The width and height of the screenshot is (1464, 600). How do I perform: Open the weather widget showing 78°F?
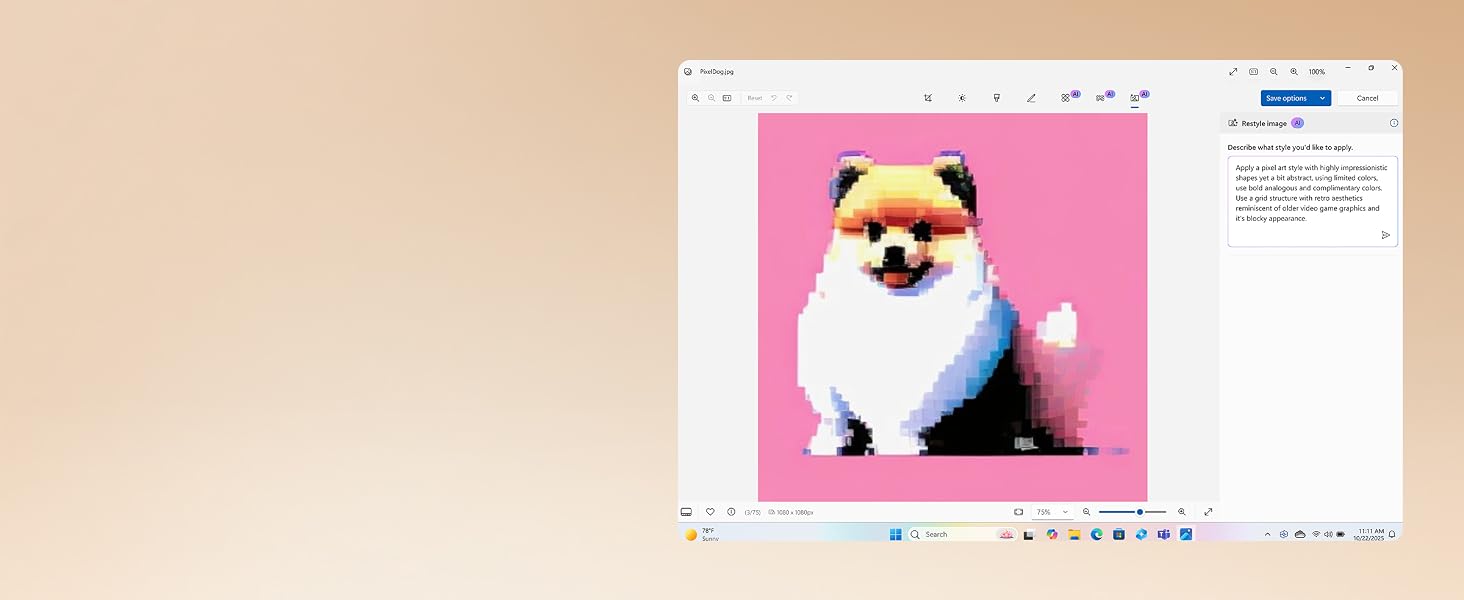click(702, 534)
